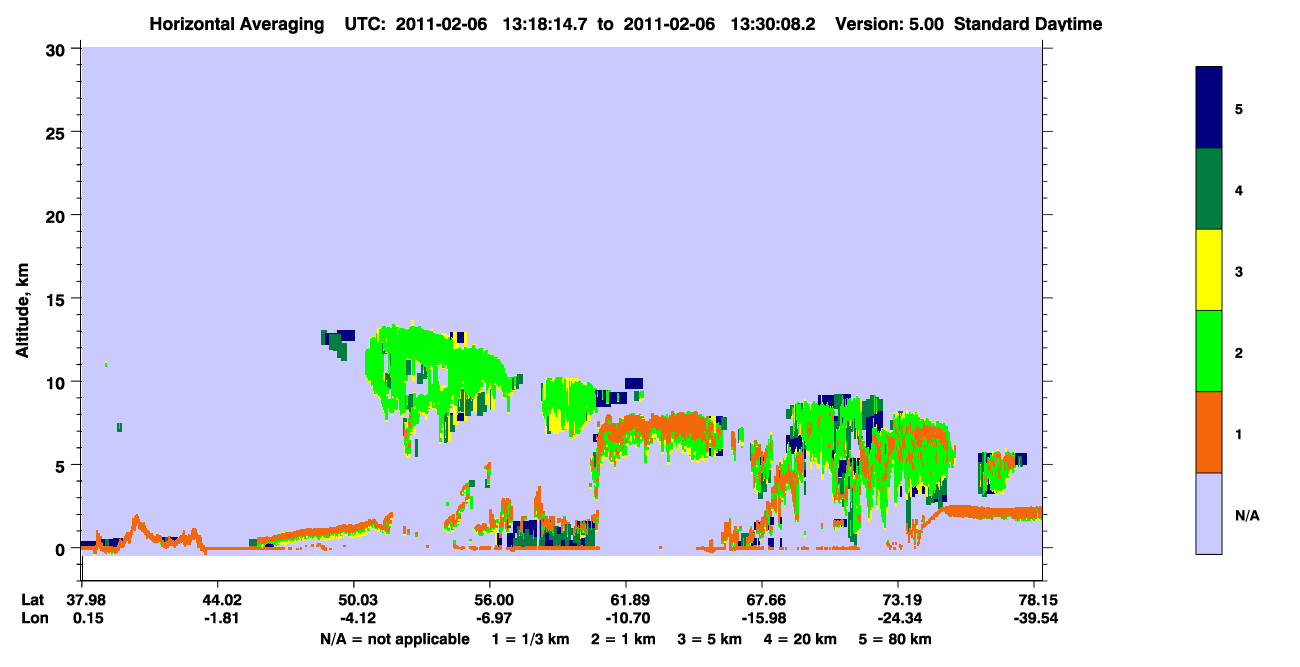This screenshot has height=667, width=1300.
Task: Click the orange color bar segment for 1
Action: 1209,432
